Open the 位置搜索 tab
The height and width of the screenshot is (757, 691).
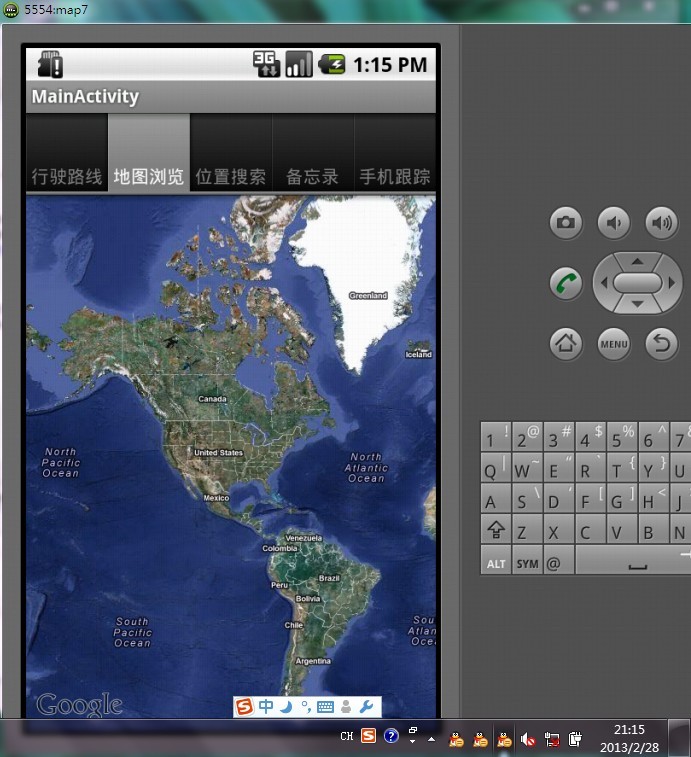(231, 153)
